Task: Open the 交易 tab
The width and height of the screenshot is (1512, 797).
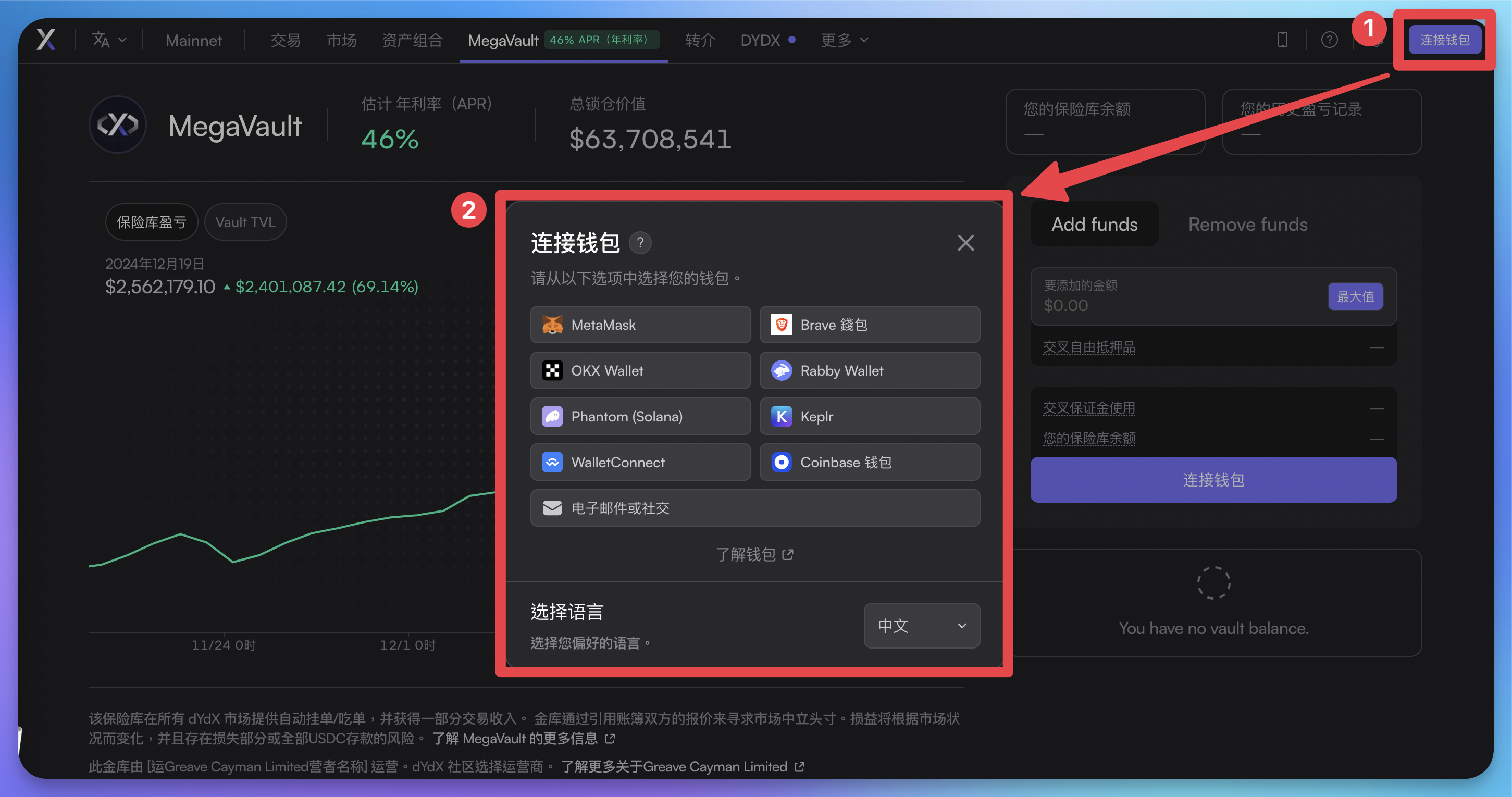Action: [286, 40]
